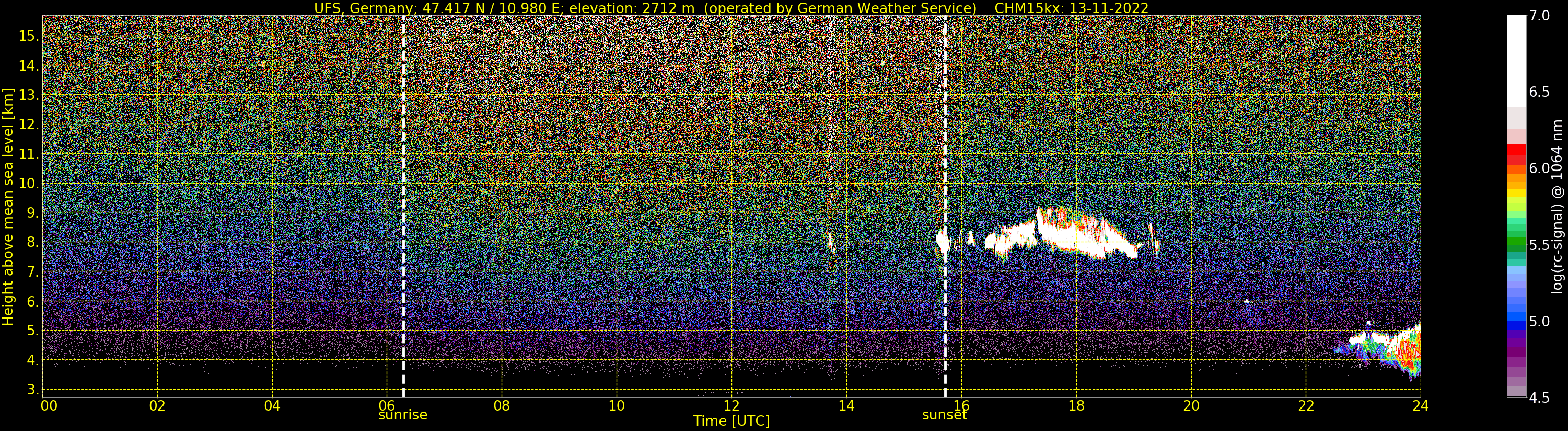The image size is (1568, 431).
Task: Click the "5." height axis tick label
Action: pyautogui.click(x=32, y=331)
